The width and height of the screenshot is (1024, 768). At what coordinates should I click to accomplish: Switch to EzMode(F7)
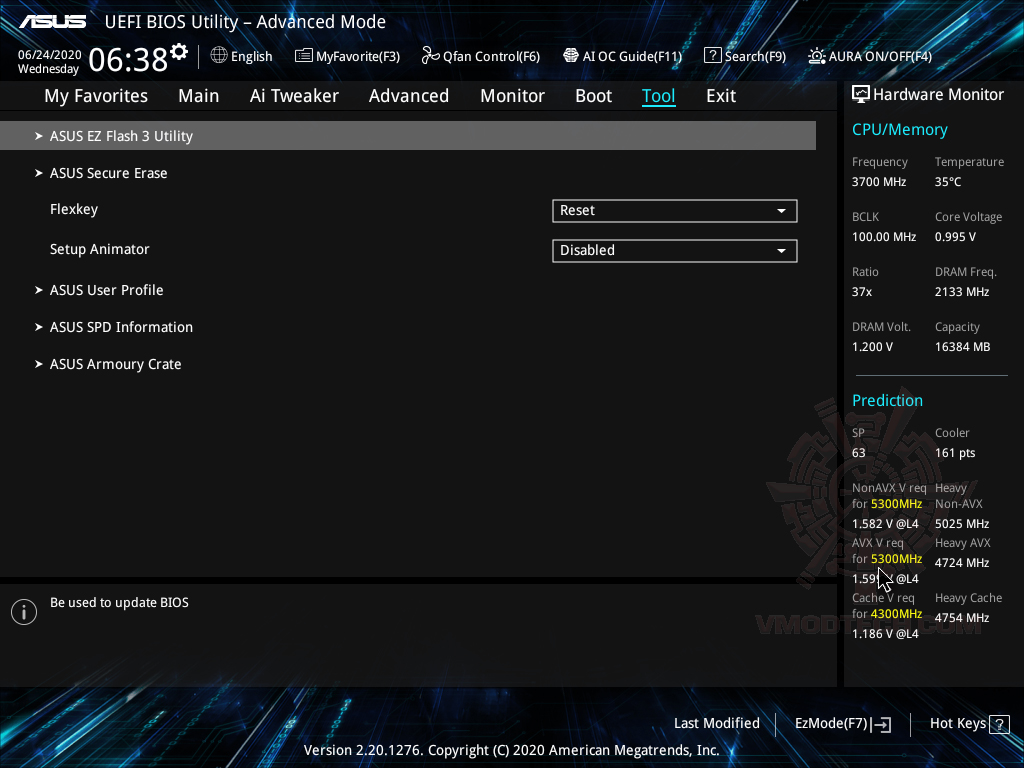(x=842, y=724)
